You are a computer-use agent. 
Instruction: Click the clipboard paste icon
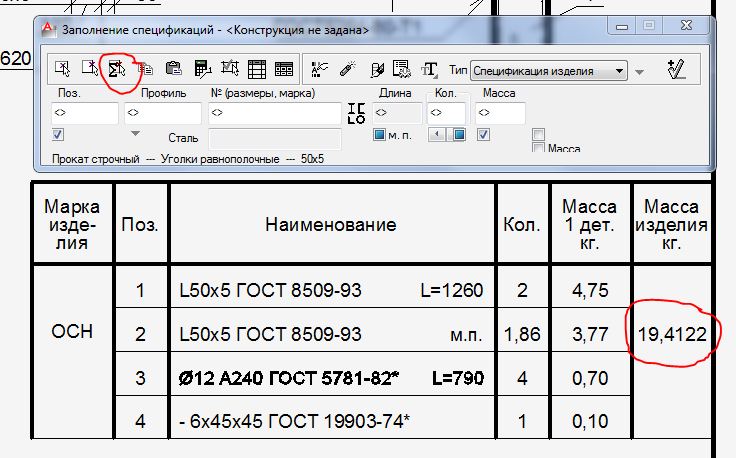click(173, 69)
